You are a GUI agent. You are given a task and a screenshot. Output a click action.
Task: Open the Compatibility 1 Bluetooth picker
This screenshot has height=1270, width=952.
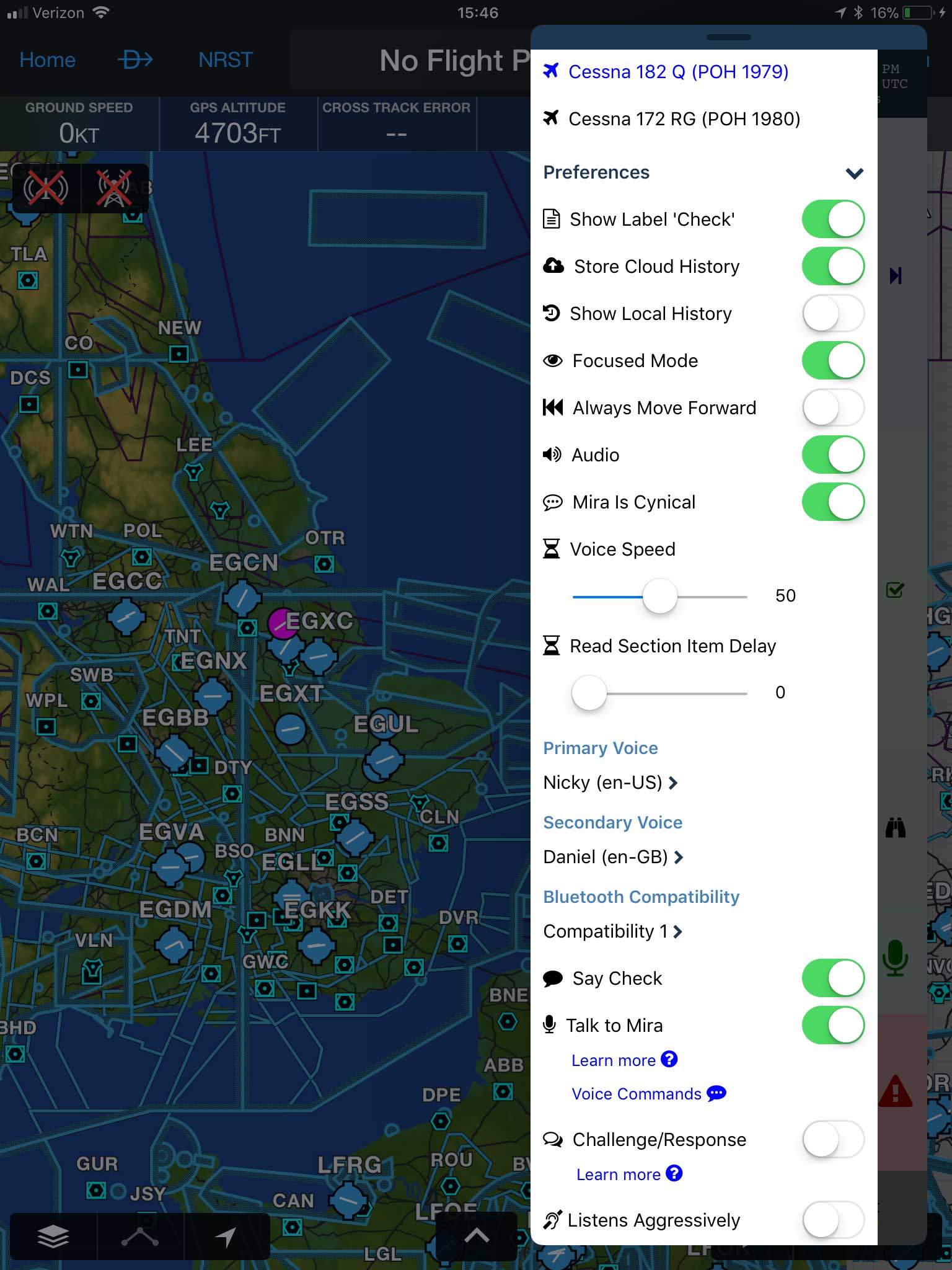(x=612, y=931)
